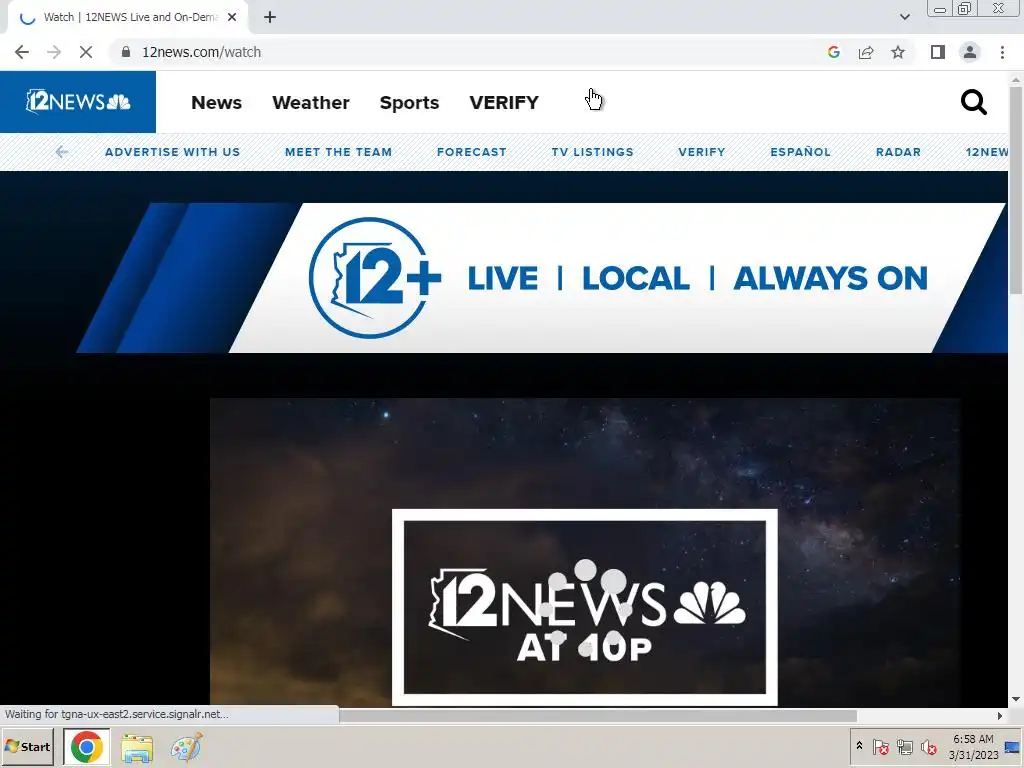Click the browser forward arrow
1024x768 pixels.
(54, 52)
